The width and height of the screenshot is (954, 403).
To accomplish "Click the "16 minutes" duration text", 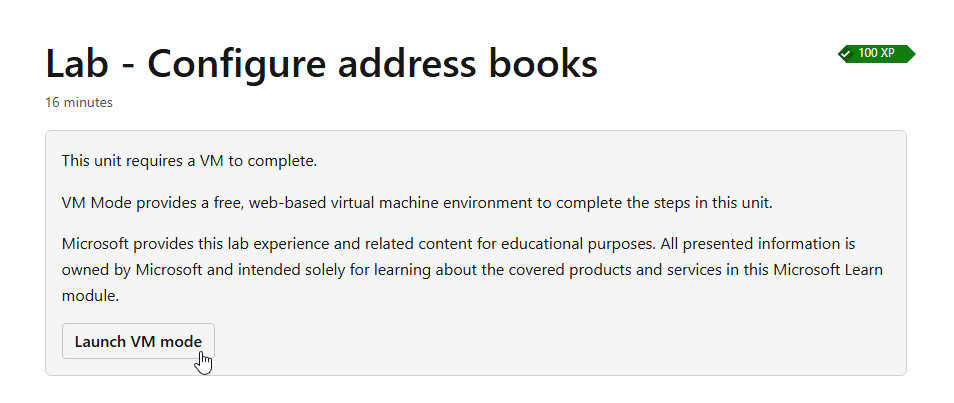I will (x=79, y=102).
